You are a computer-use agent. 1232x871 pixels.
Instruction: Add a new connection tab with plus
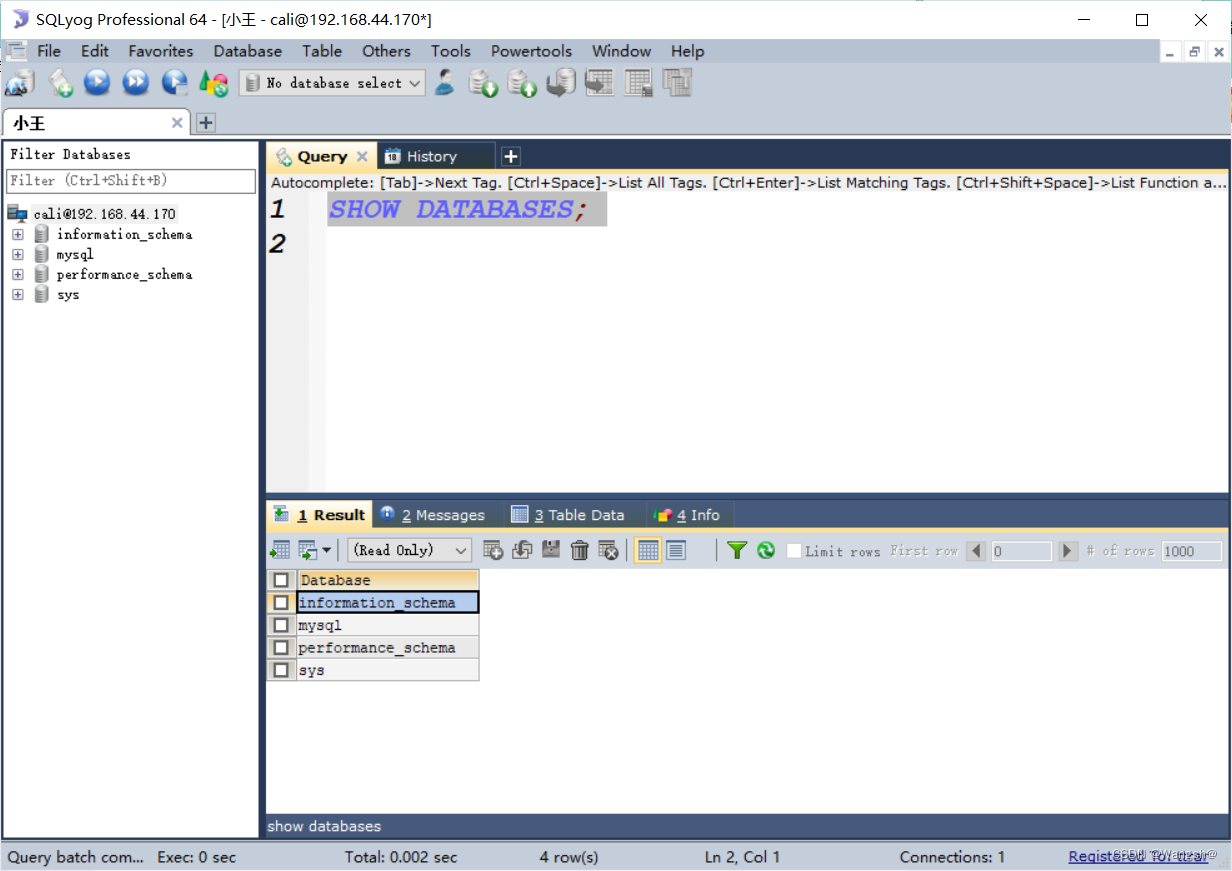tap(205, 123)
